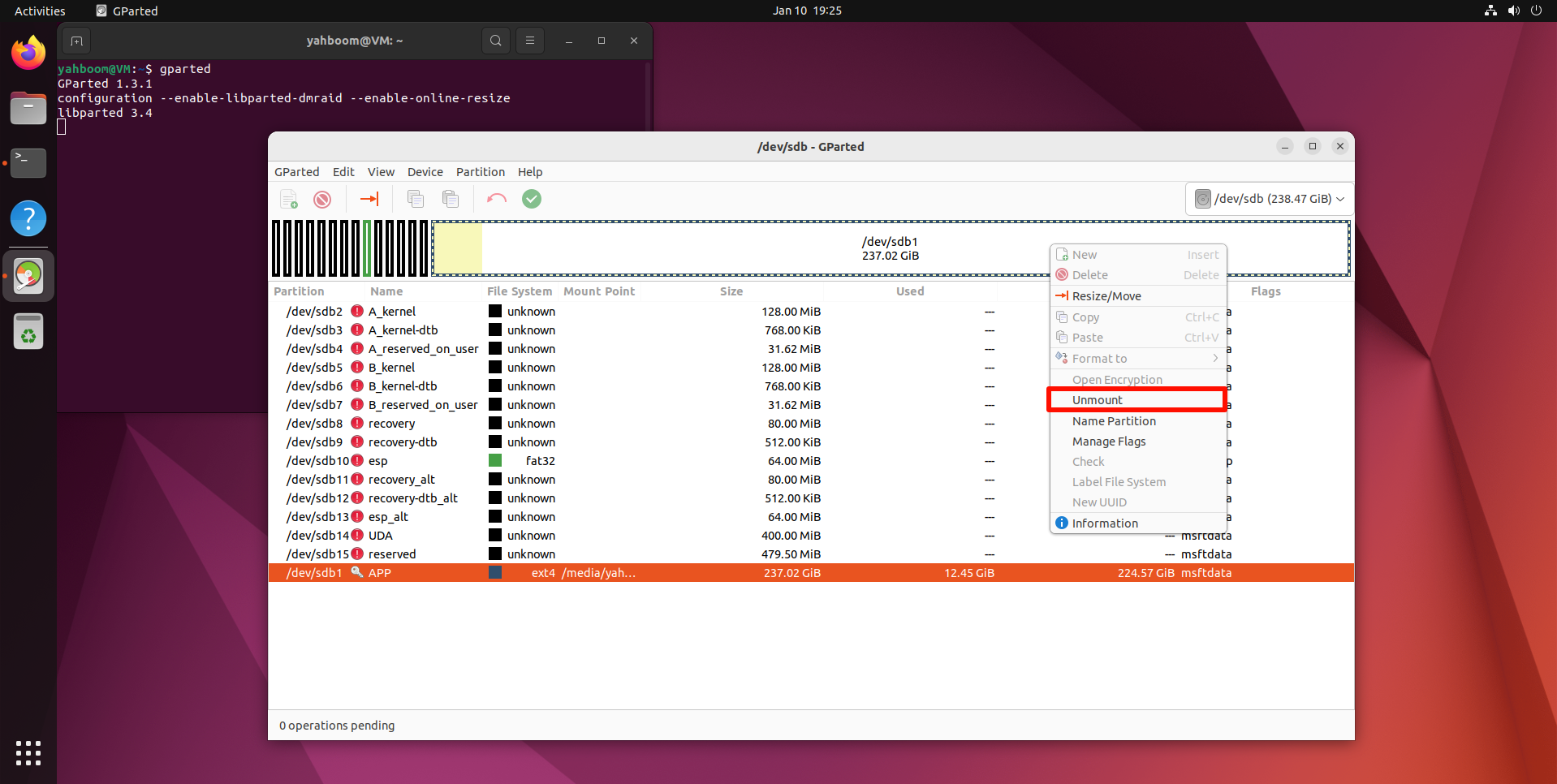
Task: Click the Resize/Move arrow toolbar icon
Action: pyautogui.click(x=369, y=199)
